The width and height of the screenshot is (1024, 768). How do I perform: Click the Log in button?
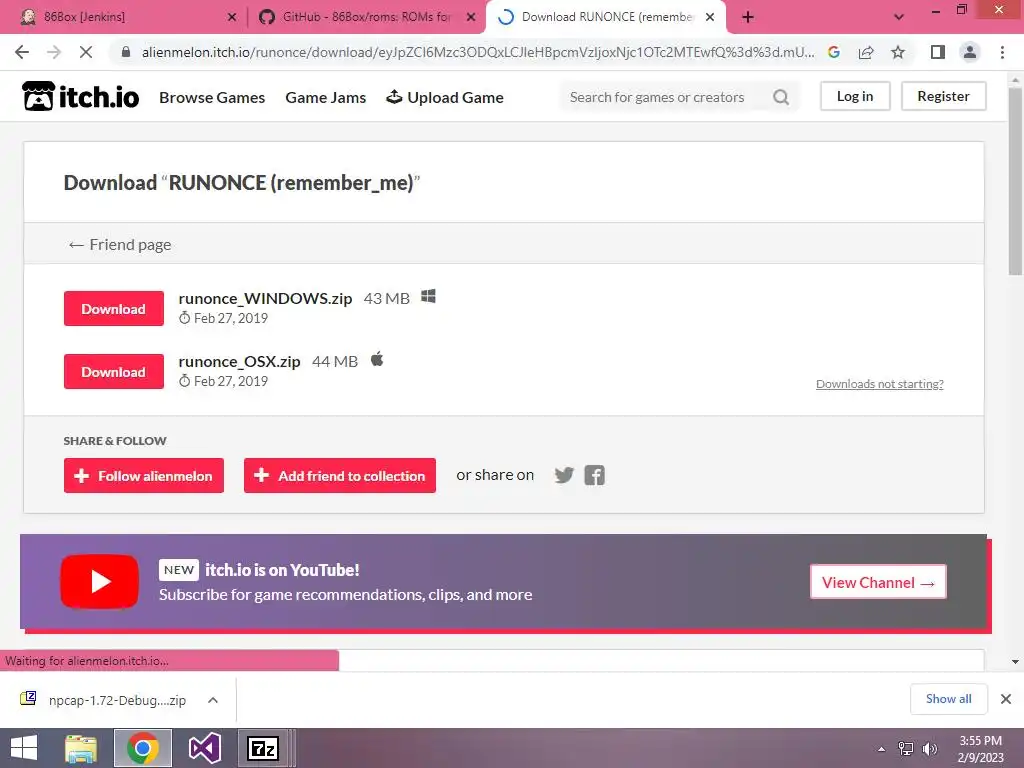click(x=855, y=96)
